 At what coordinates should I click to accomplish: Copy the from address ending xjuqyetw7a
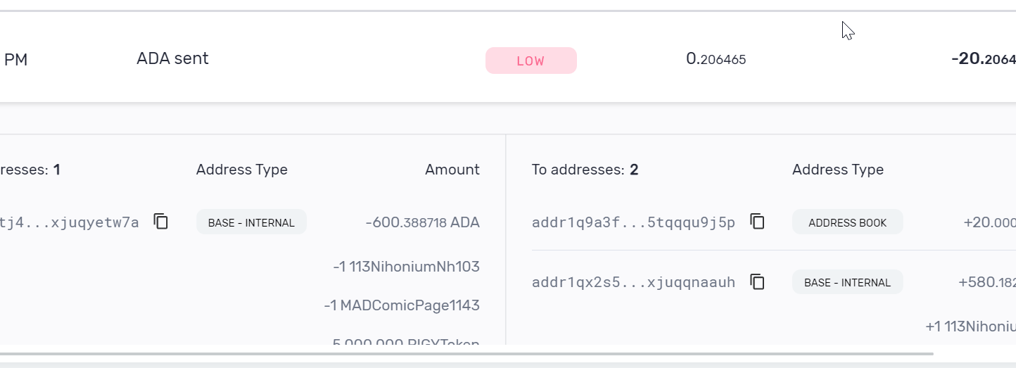pos(161,222)
